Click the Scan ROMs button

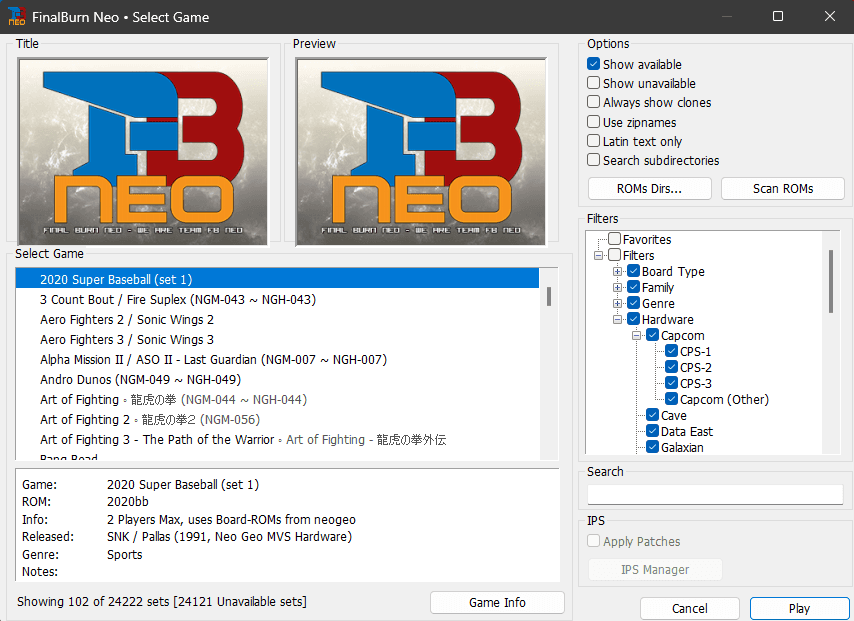click(783, 188)
